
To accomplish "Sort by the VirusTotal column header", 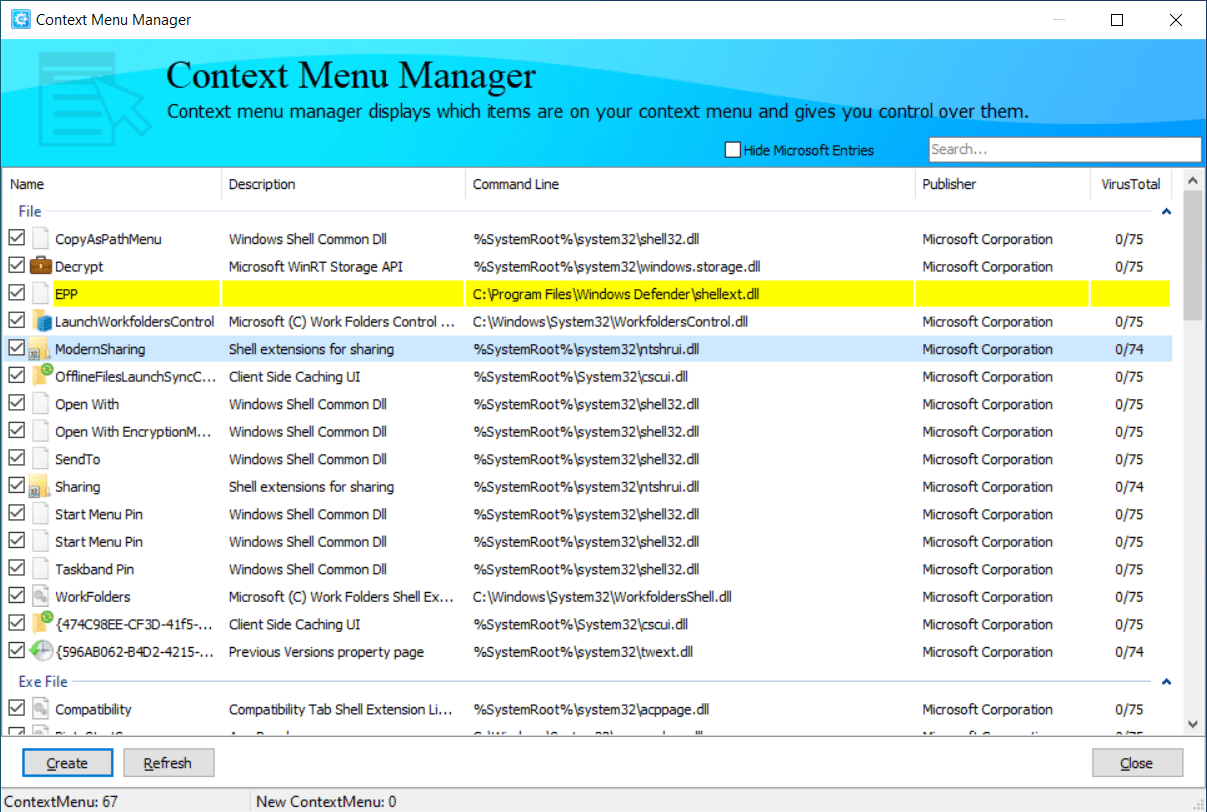I will pos(1131,184).
